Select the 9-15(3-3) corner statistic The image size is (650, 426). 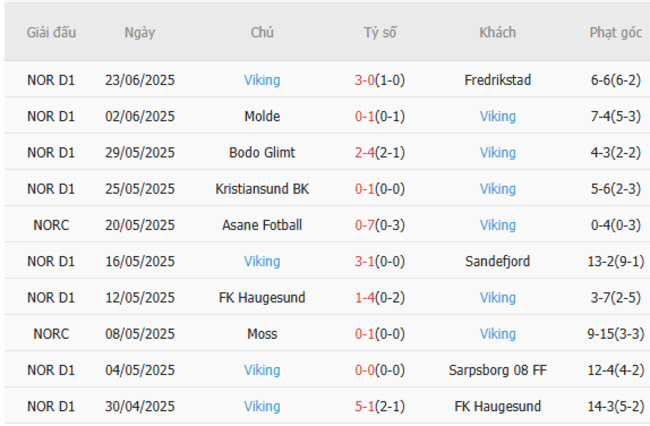click(x=615, y=334)
